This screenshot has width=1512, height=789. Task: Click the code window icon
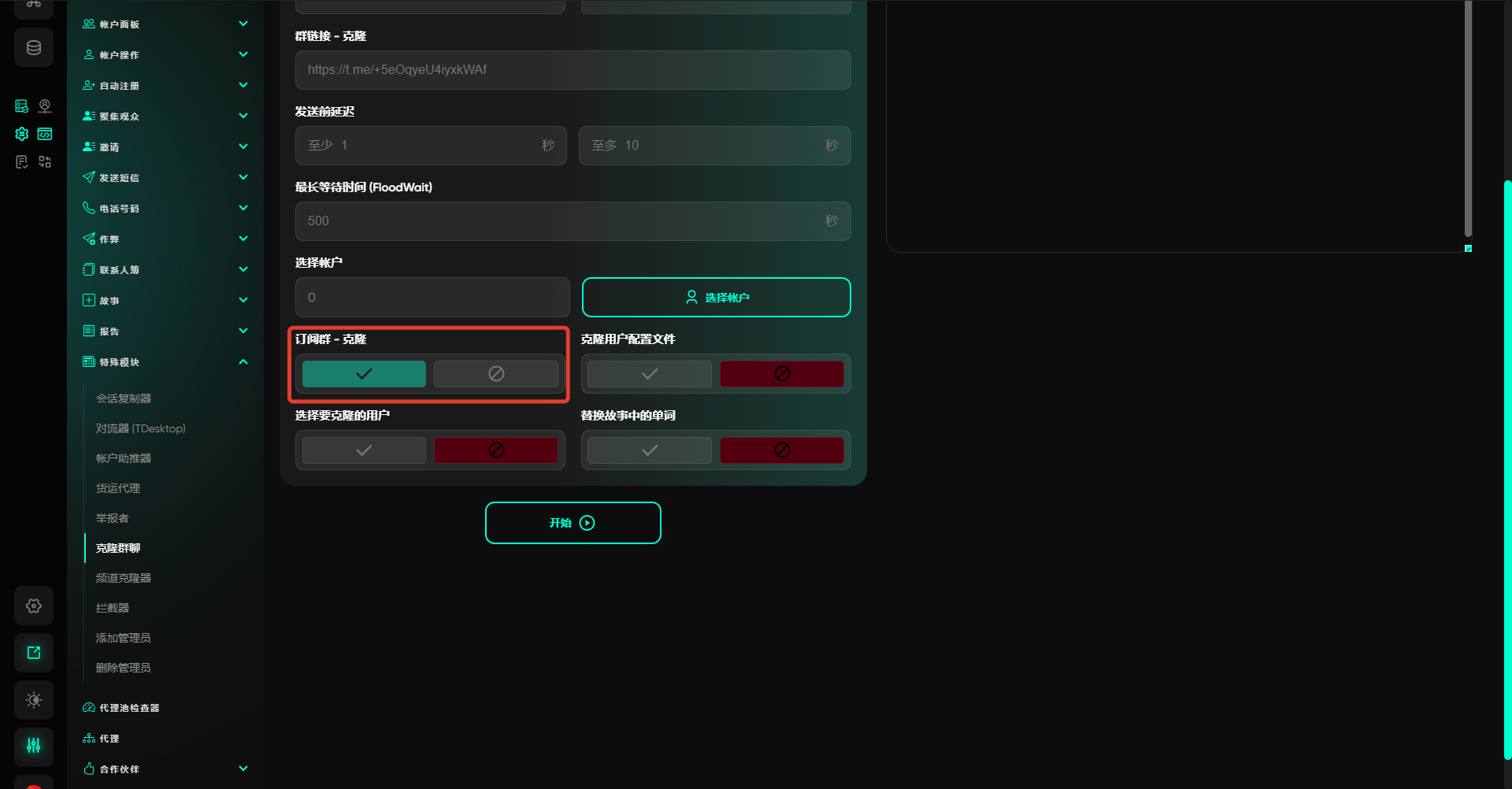[x=45, y=134]
